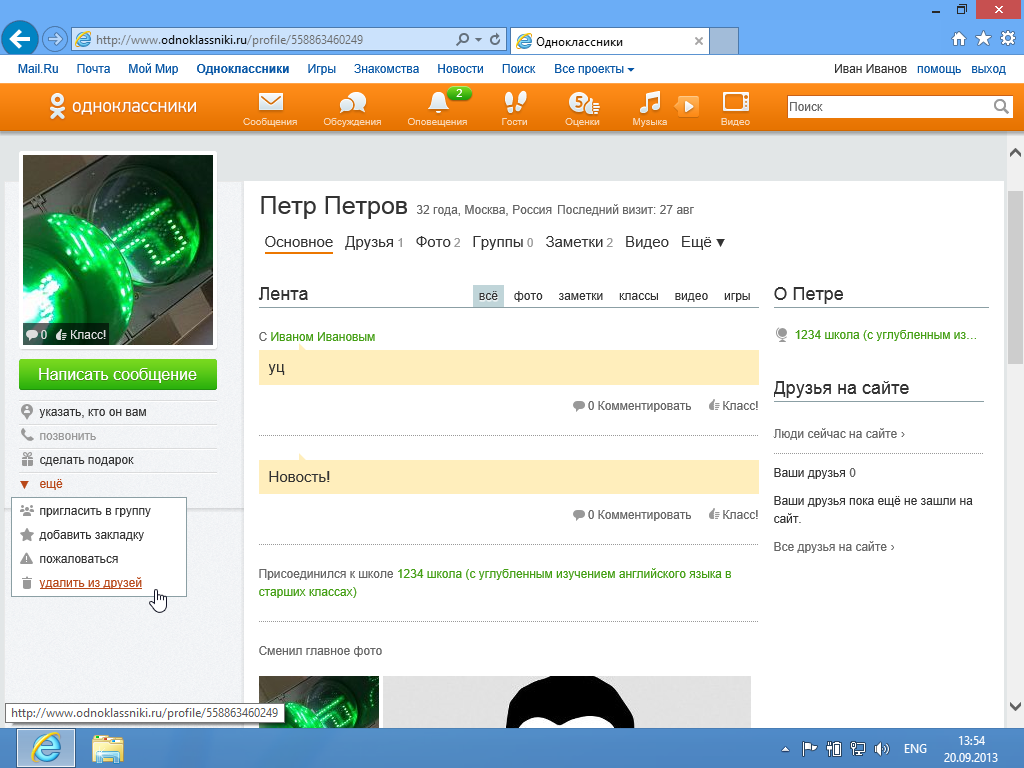
Task: Filter feed by видео
Action: (x=691, y=296)
